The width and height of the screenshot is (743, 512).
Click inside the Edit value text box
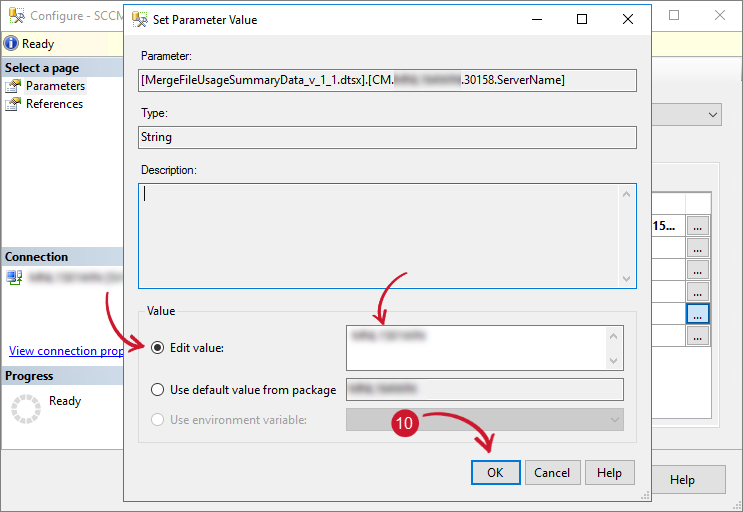coord(476,348)
